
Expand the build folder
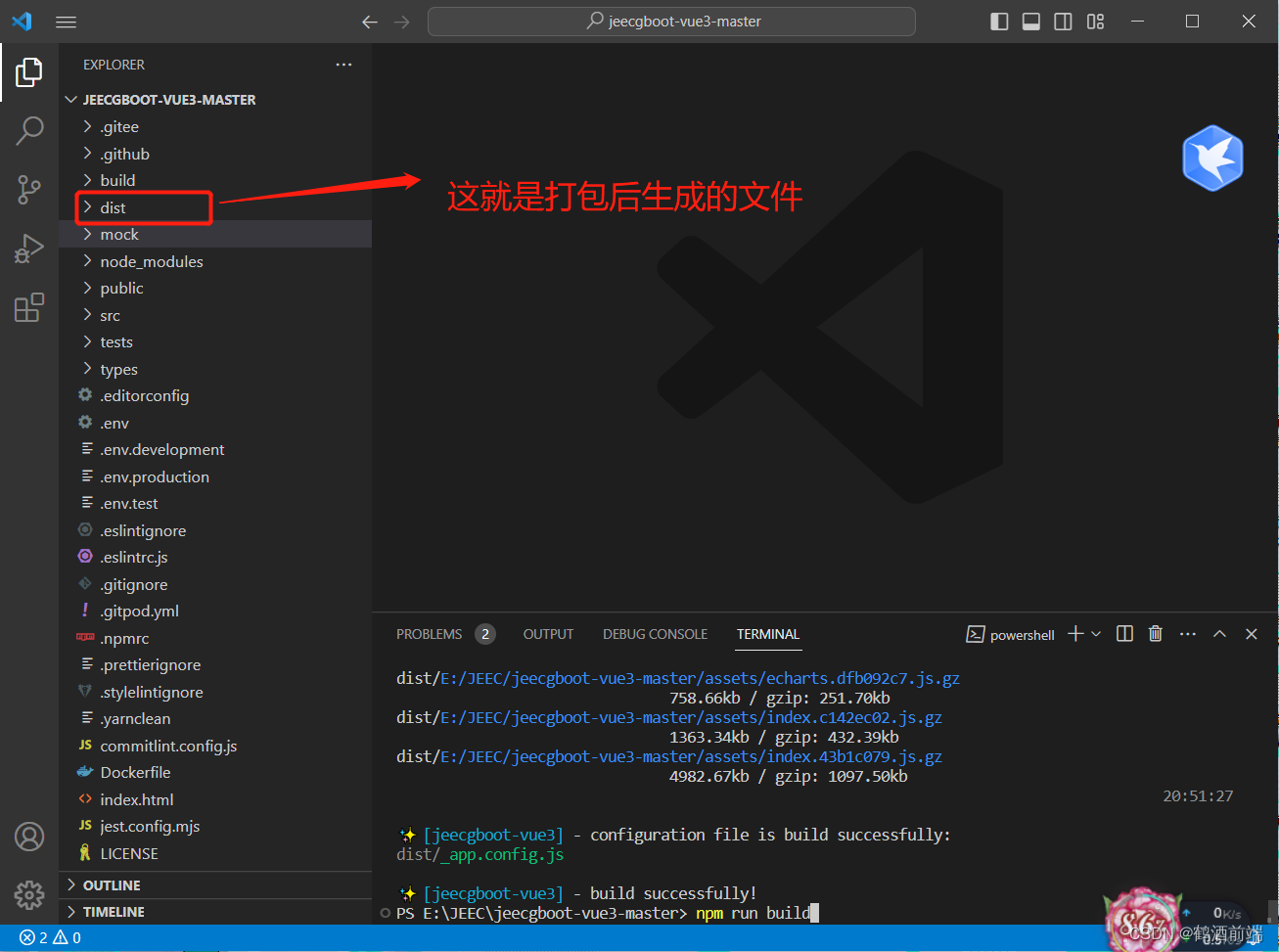click(215, 180)
